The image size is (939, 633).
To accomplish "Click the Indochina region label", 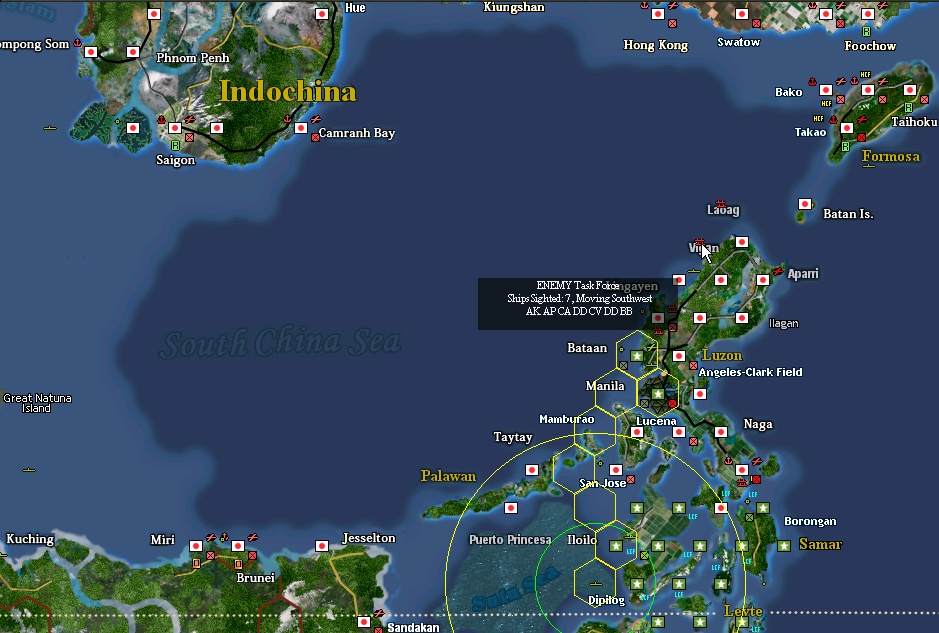I will point(288,92).
